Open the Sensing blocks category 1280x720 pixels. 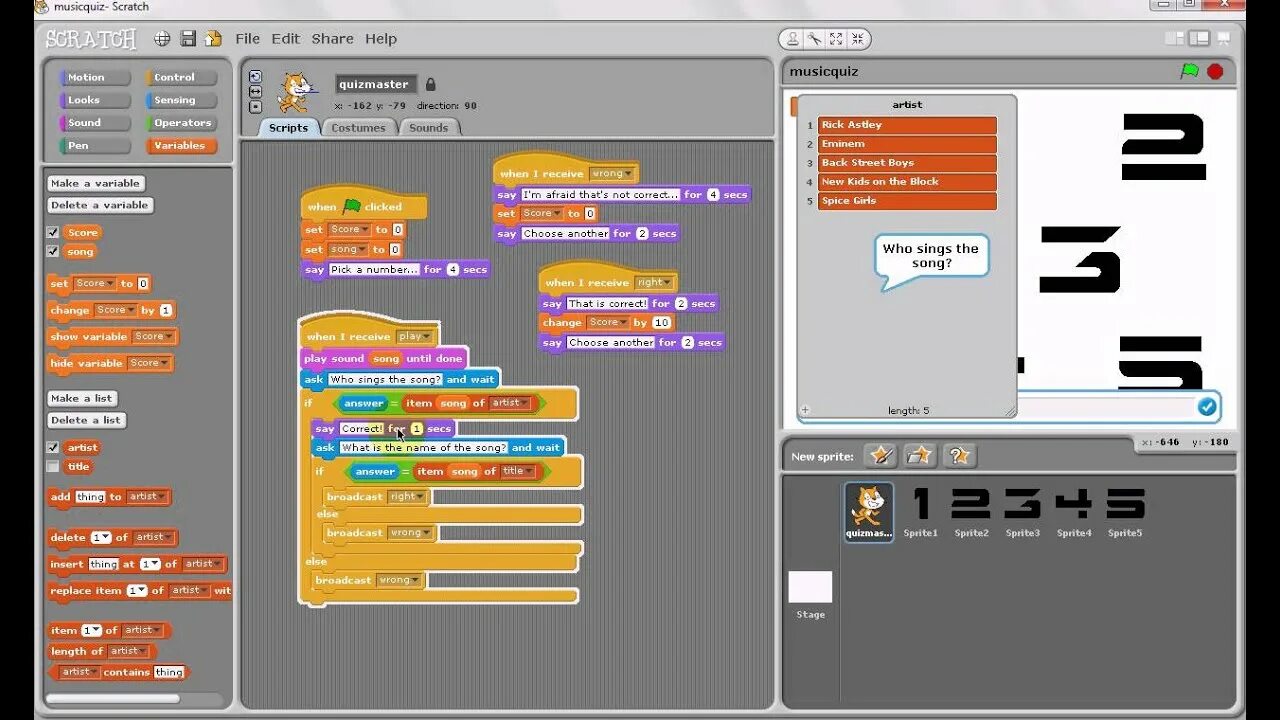pos(181,100)
